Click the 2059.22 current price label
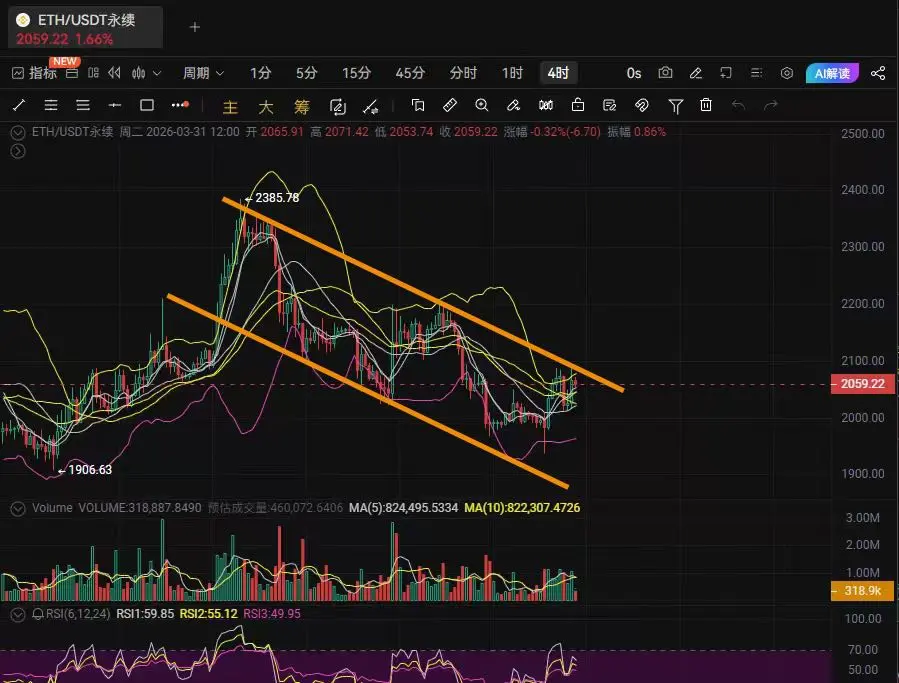Image resolution: width=899 pixels, height=683 pixels. 862,384
